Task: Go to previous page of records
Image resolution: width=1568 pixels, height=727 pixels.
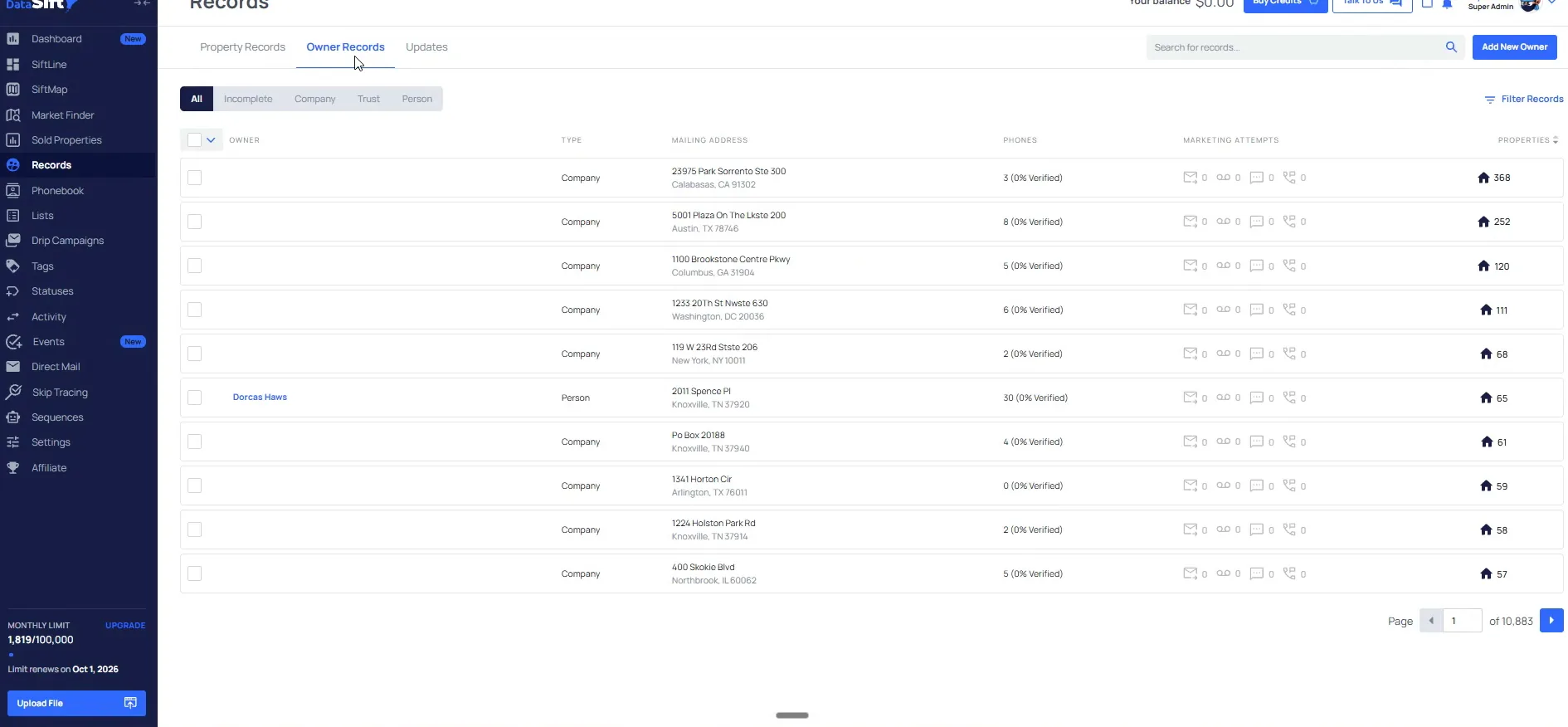Action: click(x=1431, y=621)
